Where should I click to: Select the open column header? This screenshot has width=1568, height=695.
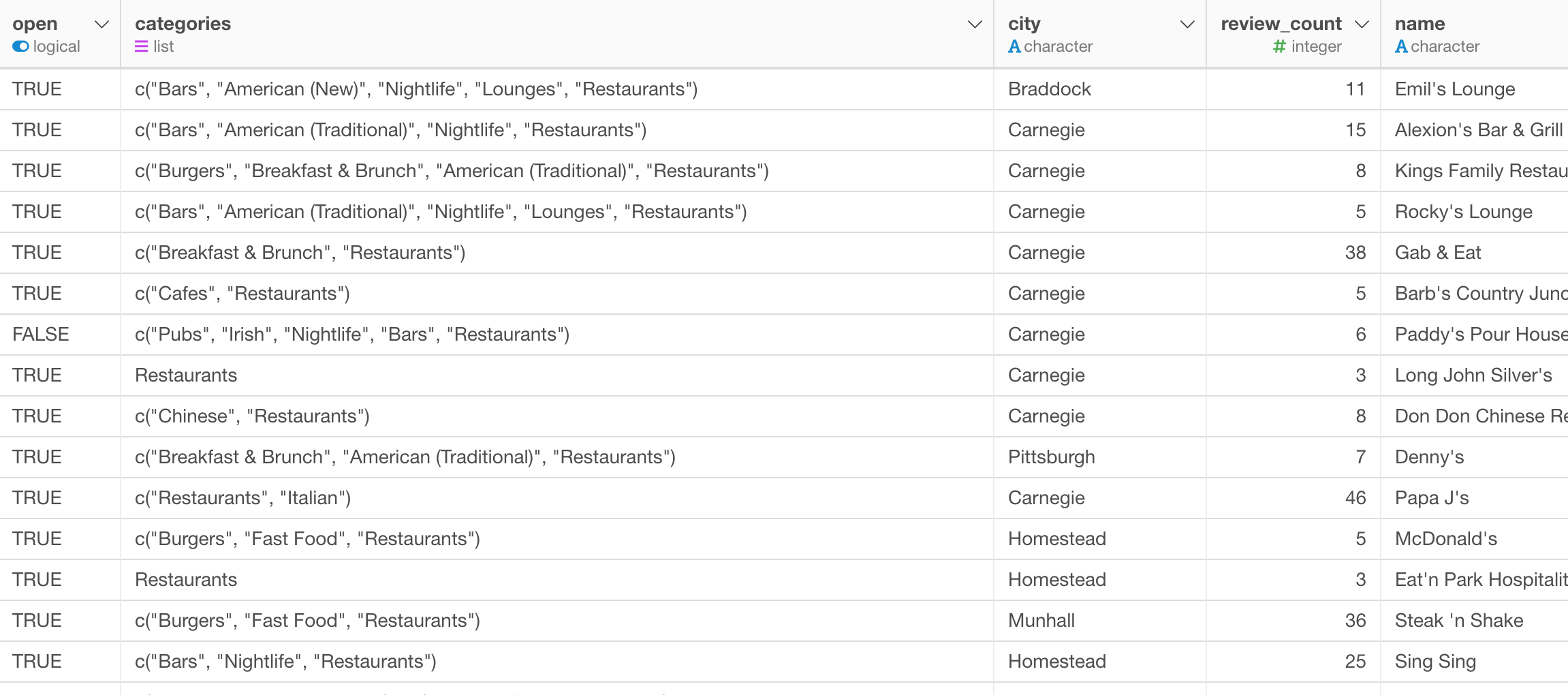coord(60,33)
